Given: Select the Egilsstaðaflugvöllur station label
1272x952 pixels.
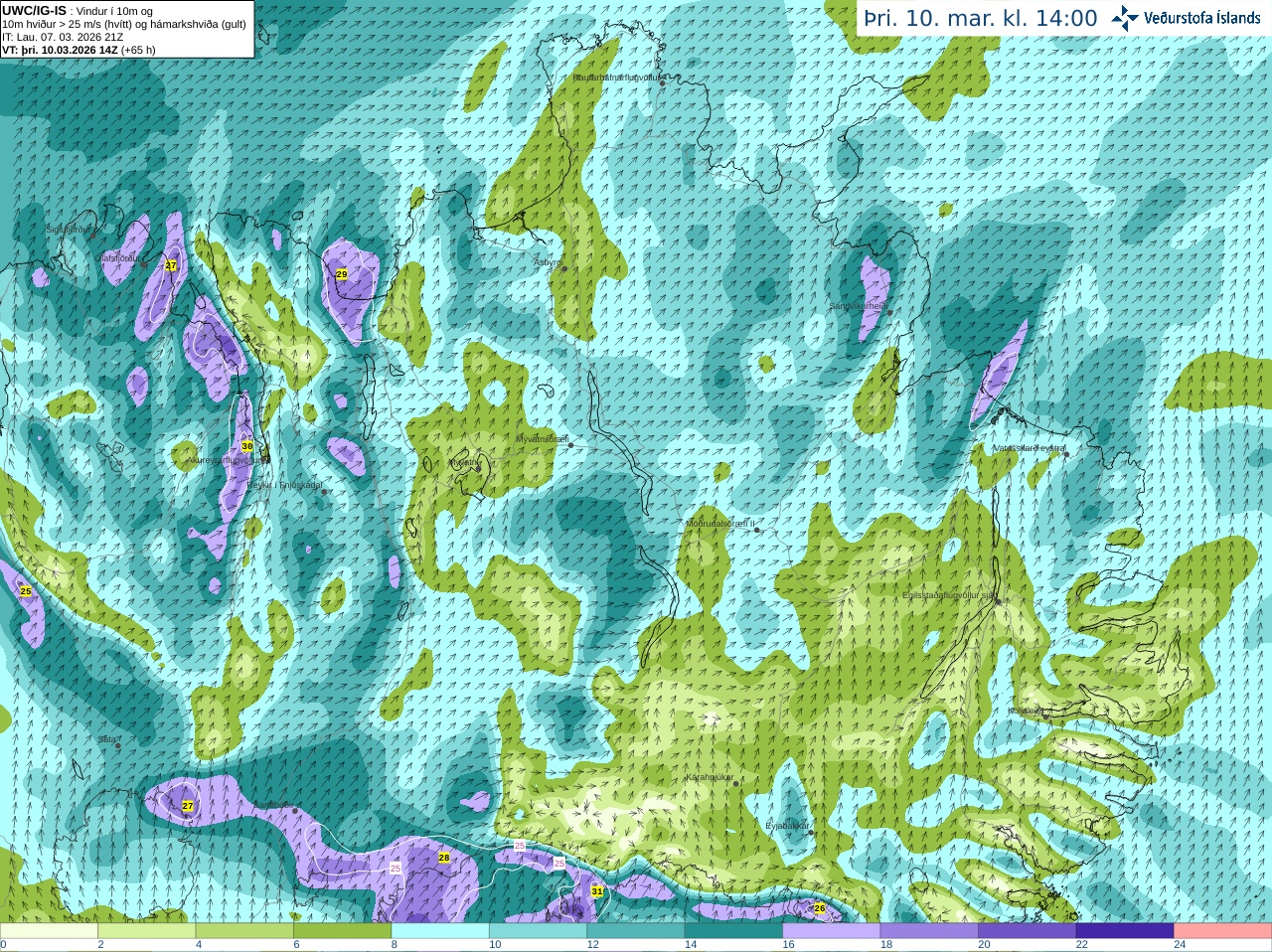Looking at the screenshot, I should pos(948,595).
